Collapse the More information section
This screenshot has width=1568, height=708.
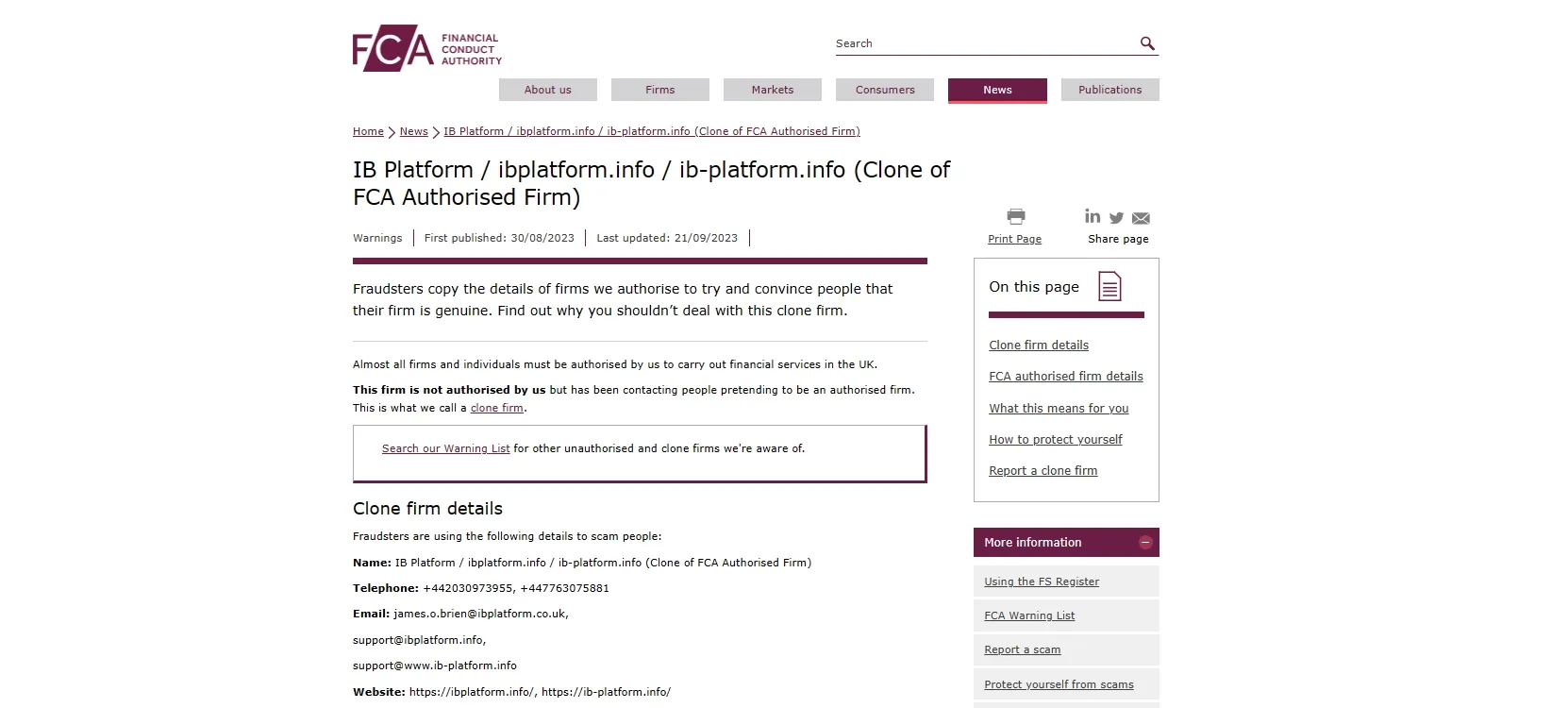[x=1145, y=542]
